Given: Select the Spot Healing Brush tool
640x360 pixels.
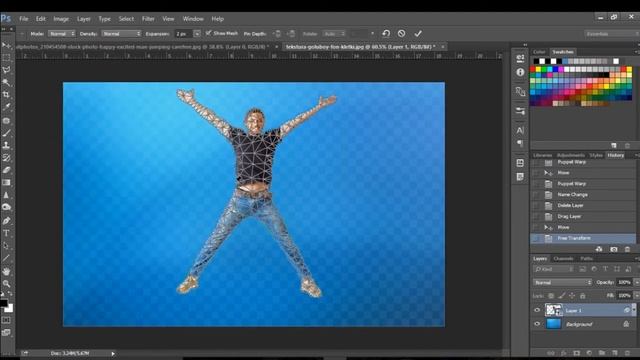Looking at the screenshot, I should pos(6,120).
